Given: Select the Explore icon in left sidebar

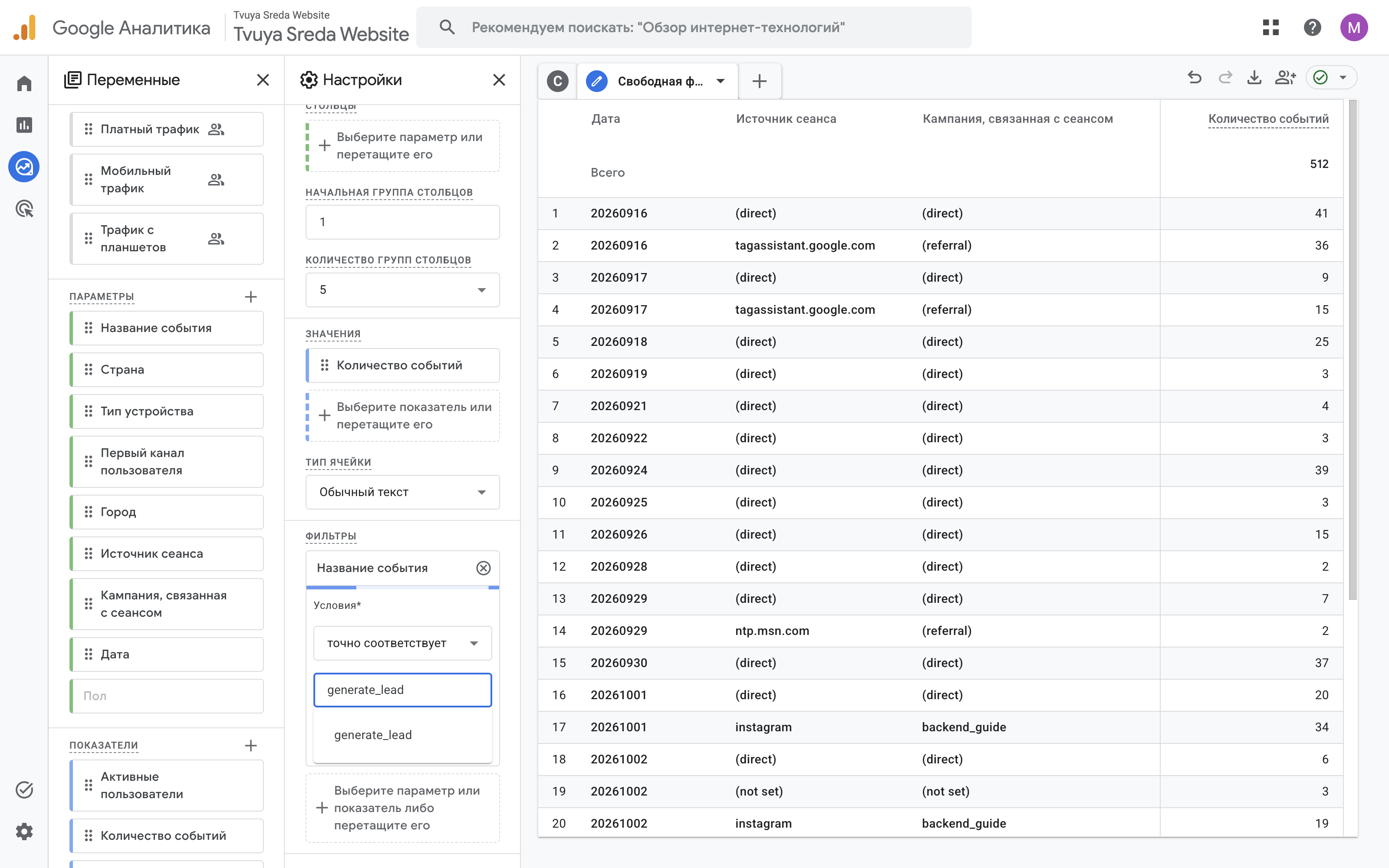Looking at the screenshot, I should point(24,167).
